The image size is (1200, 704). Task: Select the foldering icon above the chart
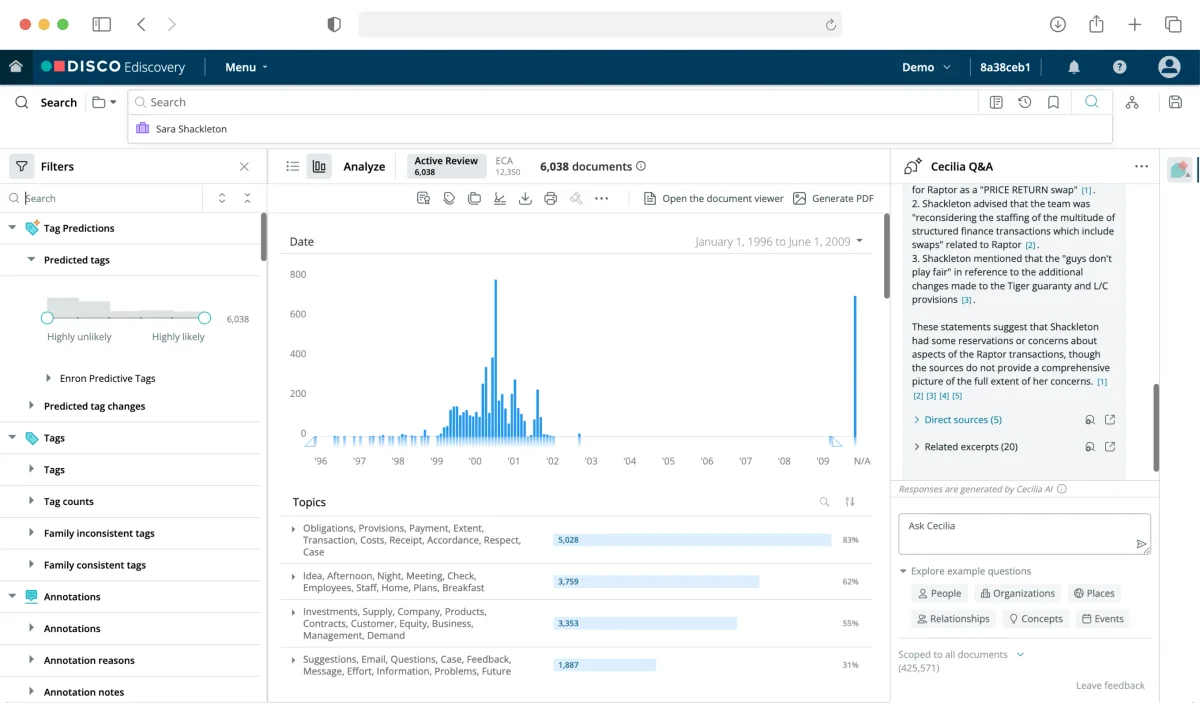click(474, 198)
